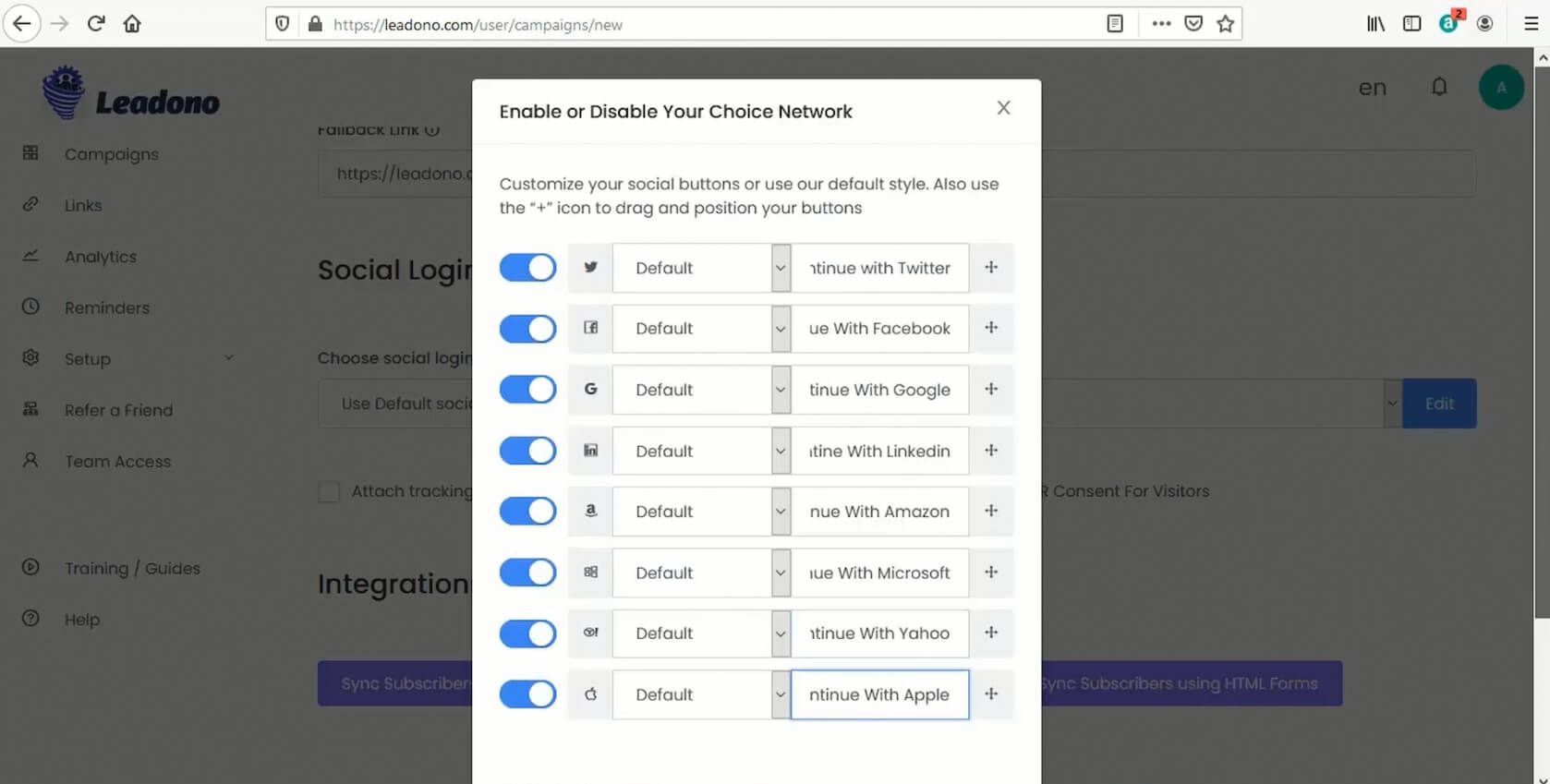This screenshot has width=1550, height=784.
Task: Edit the Continue With Google text field
Action: [879, 390]
